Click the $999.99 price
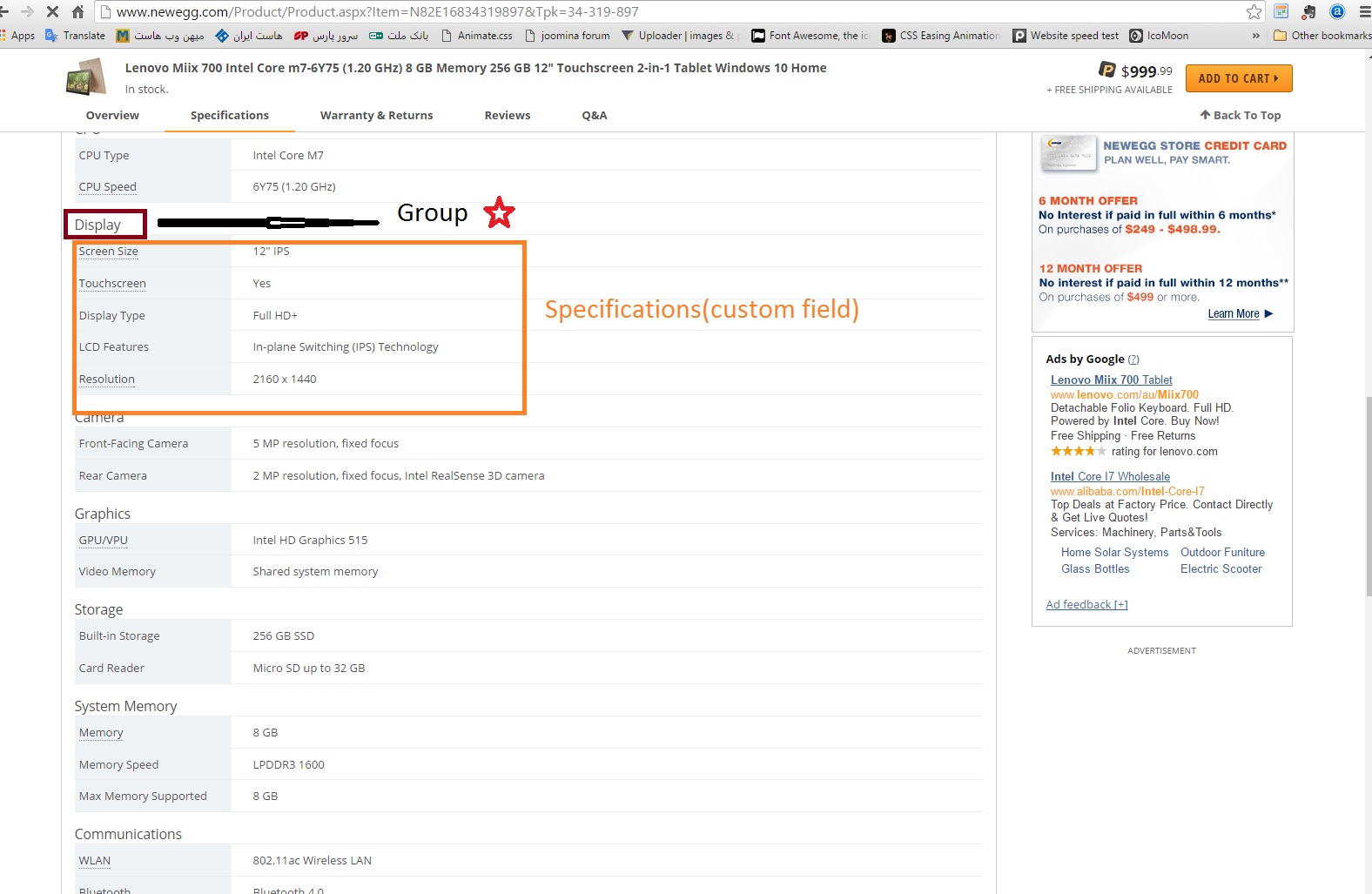Viewport: 1372px width, 894px height. pos(1147,71)
